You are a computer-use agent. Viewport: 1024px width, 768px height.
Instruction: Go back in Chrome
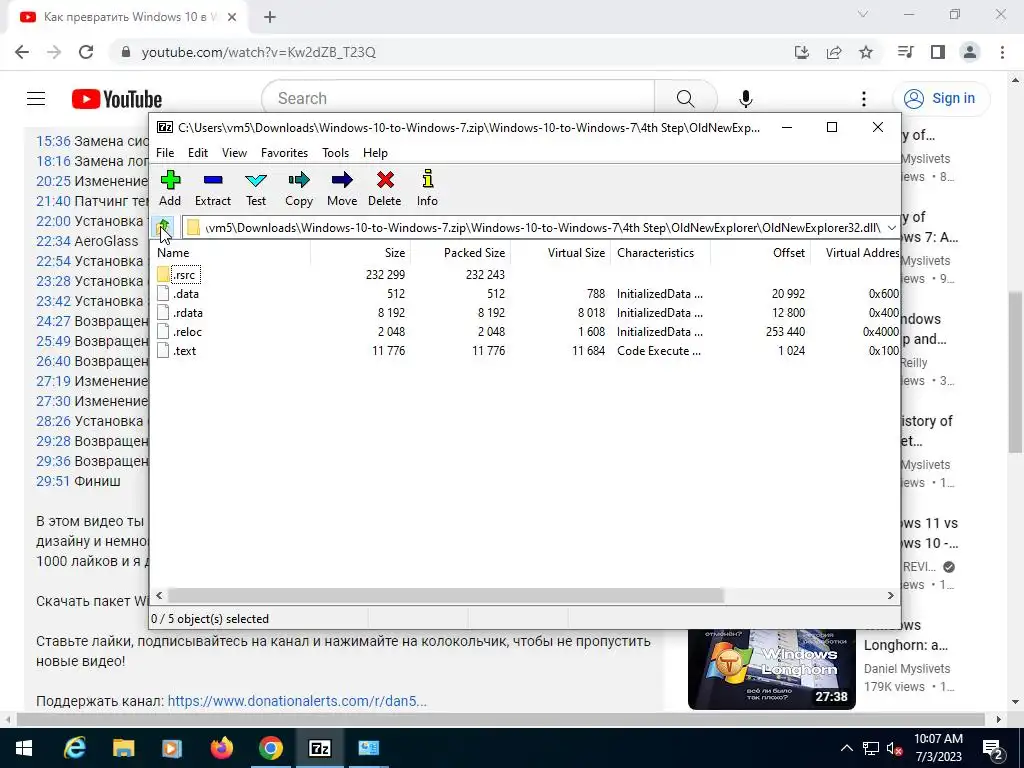[x=22, y=52]
